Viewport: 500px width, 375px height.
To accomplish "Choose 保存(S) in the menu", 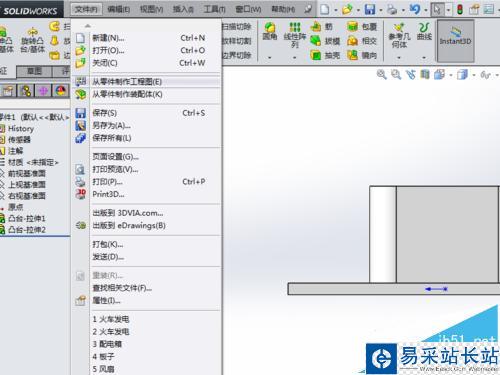I will coord(147,113).
